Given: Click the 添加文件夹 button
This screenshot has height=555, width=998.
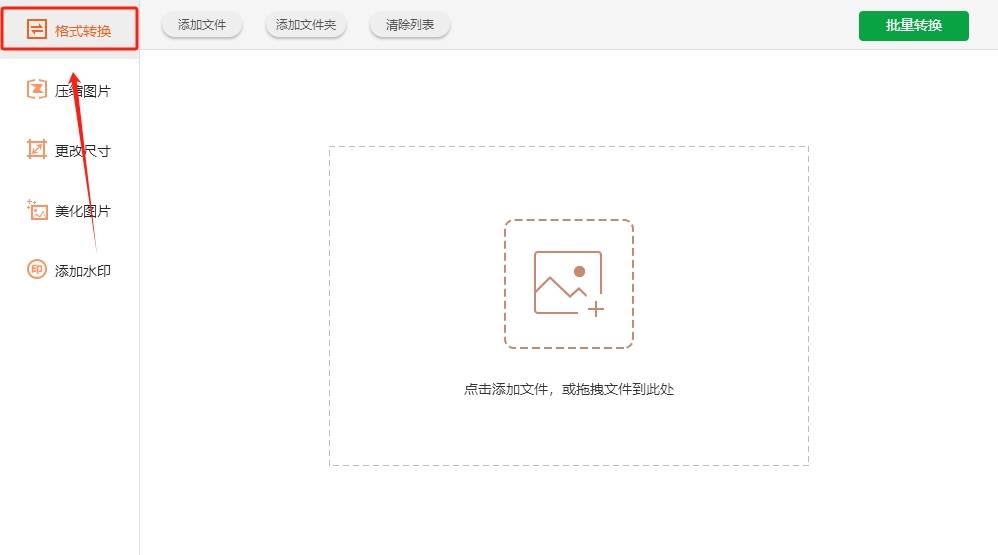Looking at the screenshot, I should coord(306,25).
